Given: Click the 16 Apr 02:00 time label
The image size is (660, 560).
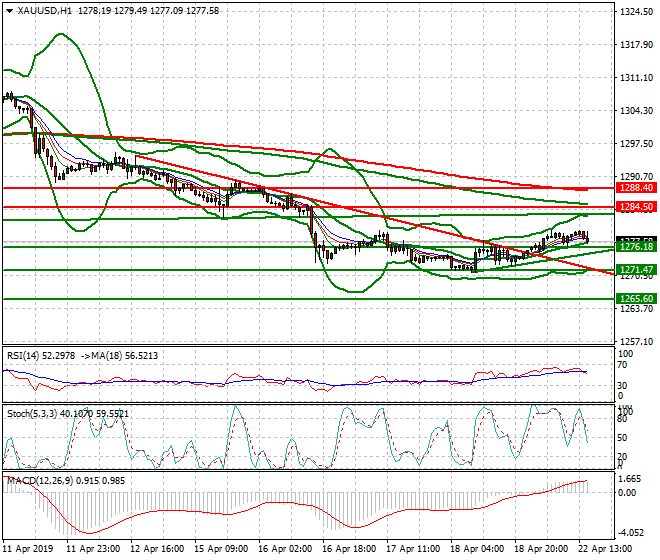Looking at the screenshot, I should click(x=285, y=549).
